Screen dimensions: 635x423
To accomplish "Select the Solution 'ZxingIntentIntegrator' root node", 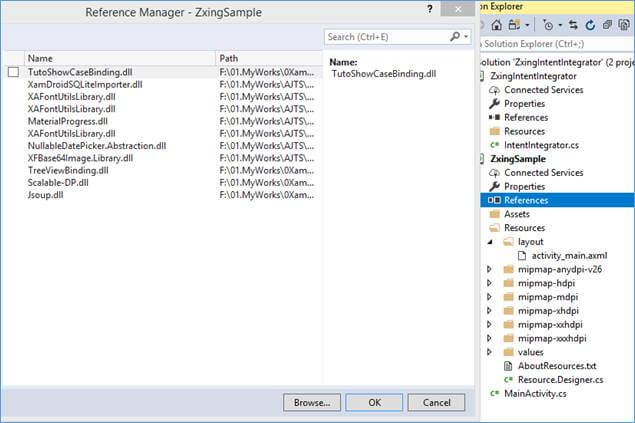I will tap(557, 62).
